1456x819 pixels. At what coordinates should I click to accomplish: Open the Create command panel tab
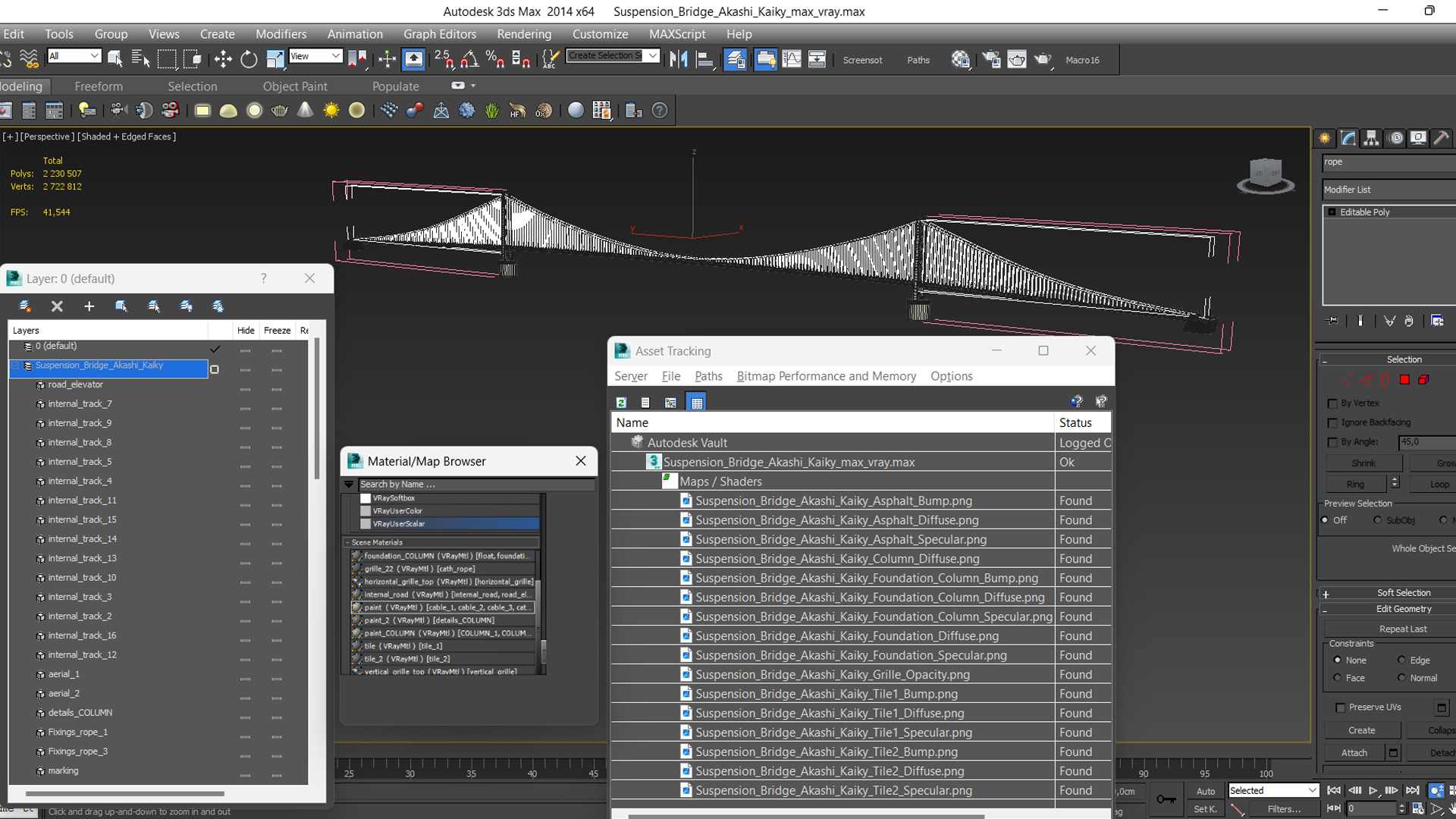click(x=1325, y=138)
